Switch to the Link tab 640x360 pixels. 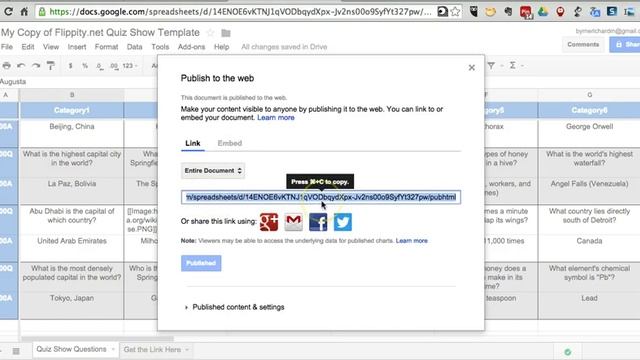(x=193, y=143)
